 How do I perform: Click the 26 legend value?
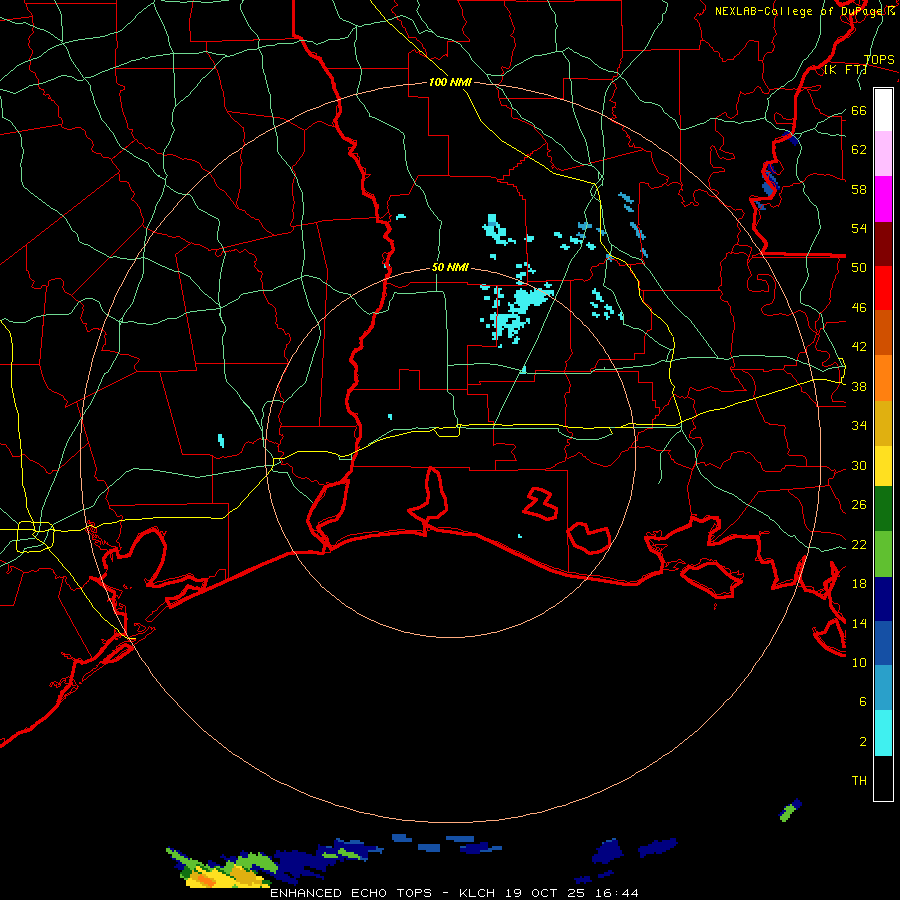click(x=859, y=505)
